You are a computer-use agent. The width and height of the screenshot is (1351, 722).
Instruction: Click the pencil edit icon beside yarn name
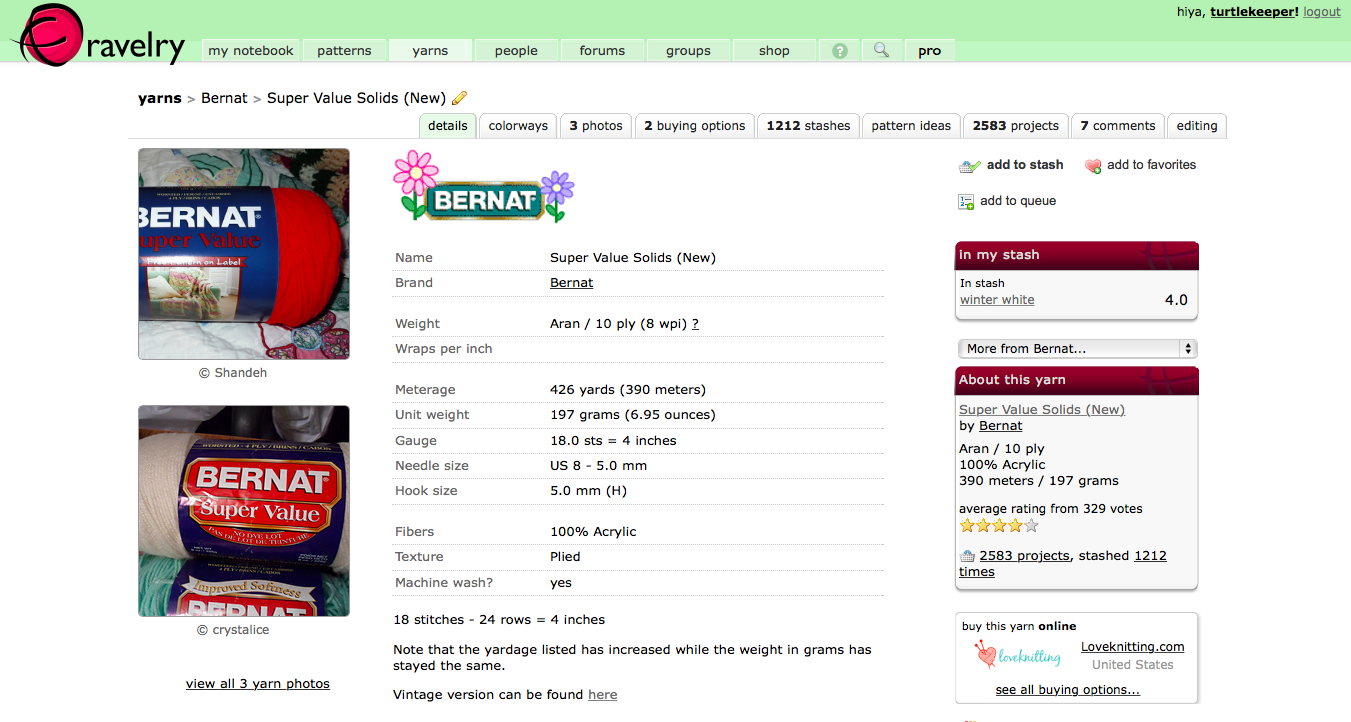(x=460, y=98)
